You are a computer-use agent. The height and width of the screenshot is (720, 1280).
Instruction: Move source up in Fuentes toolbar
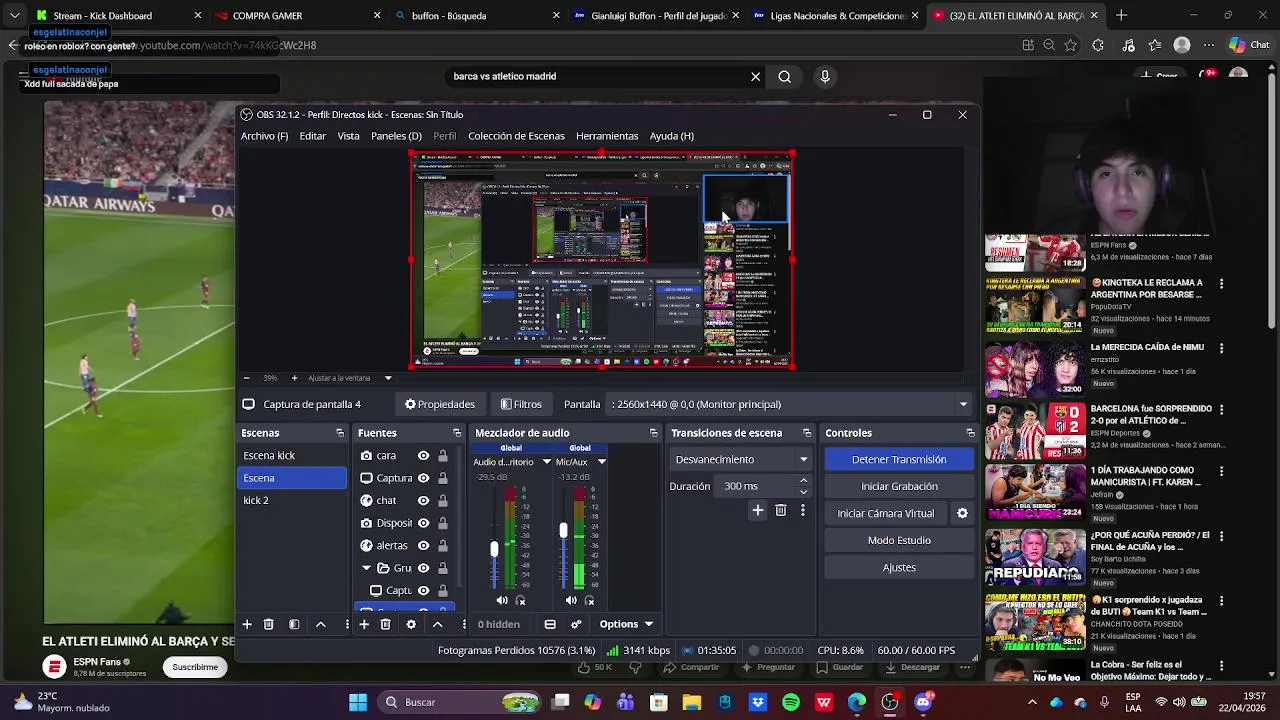pos(437,624)
